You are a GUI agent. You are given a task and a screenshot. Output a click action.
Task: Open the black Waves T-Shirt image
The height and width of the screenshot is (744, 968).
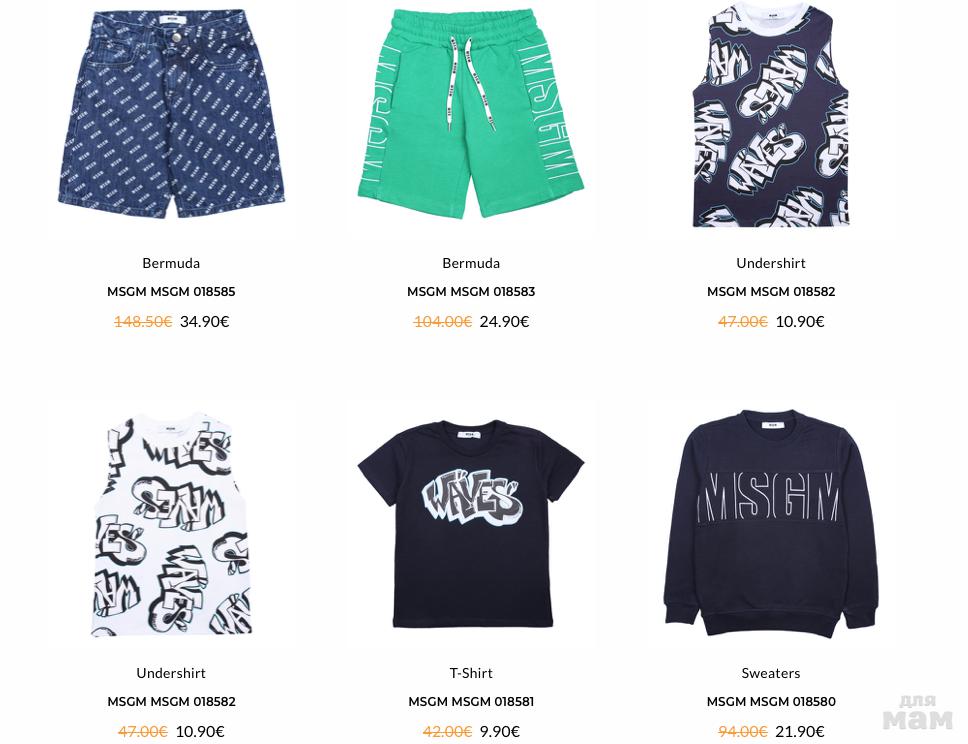click(x=470, y=524)
